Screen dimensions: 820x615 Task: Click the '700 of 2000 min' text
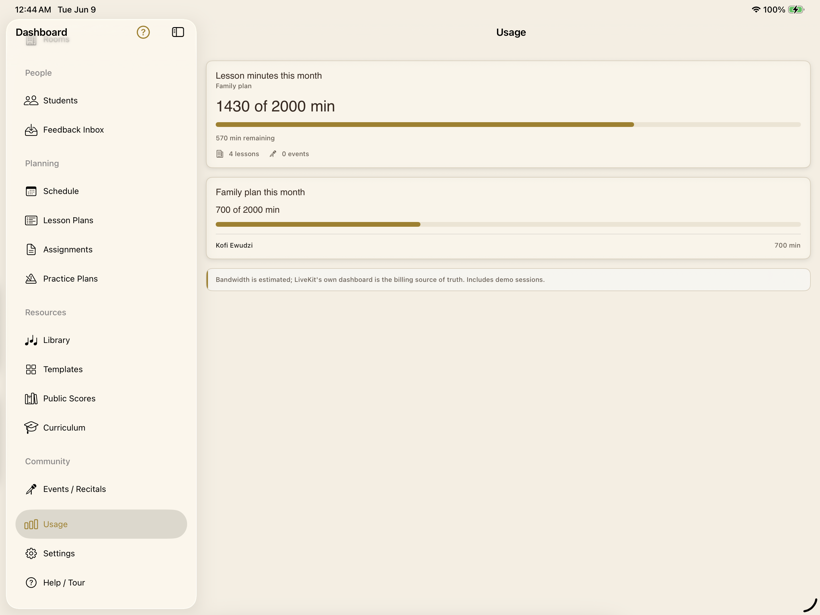247,210
